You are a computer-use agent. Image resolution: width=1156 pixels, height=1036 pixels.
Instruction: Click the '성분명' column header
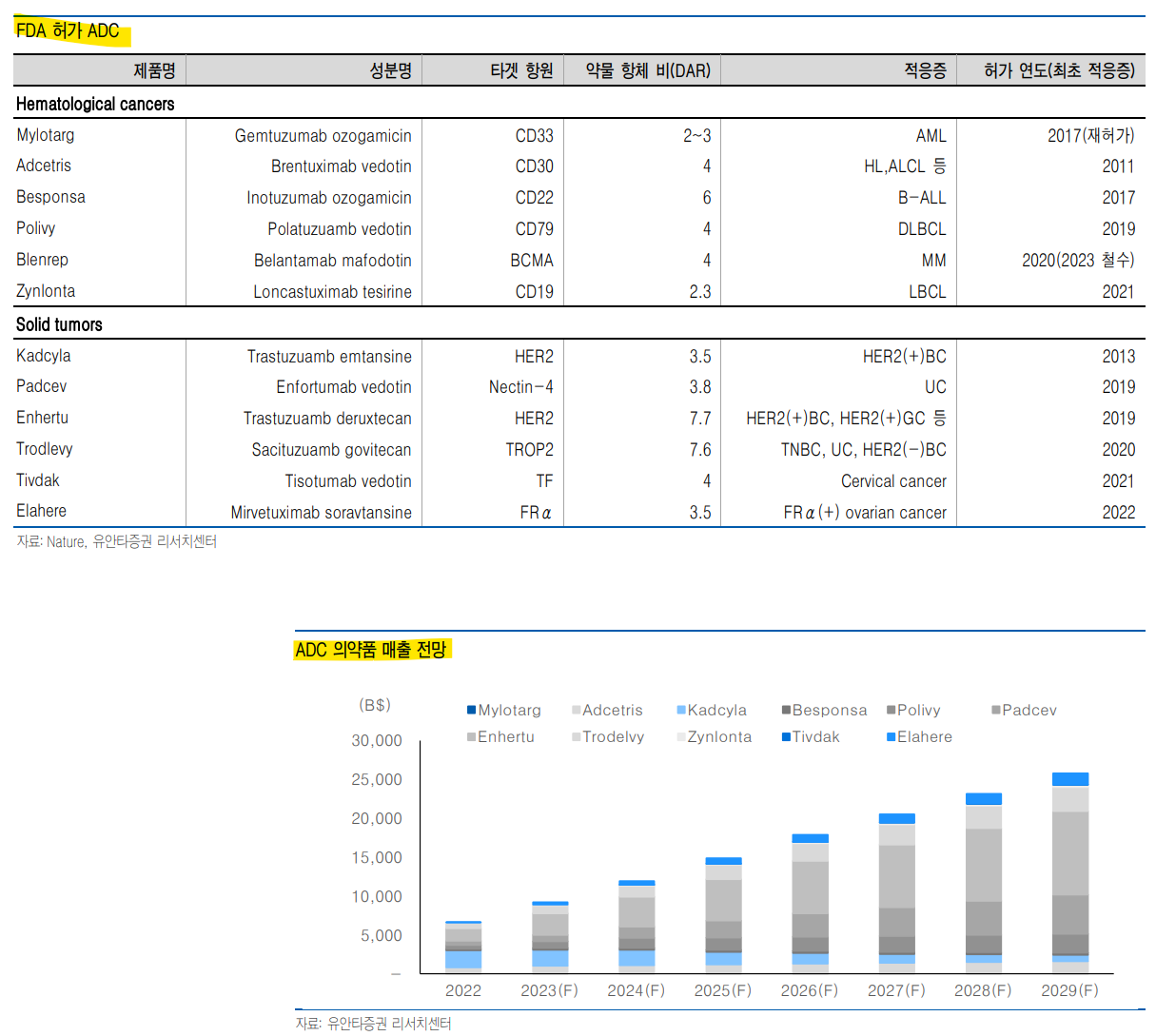click(390, 70)
